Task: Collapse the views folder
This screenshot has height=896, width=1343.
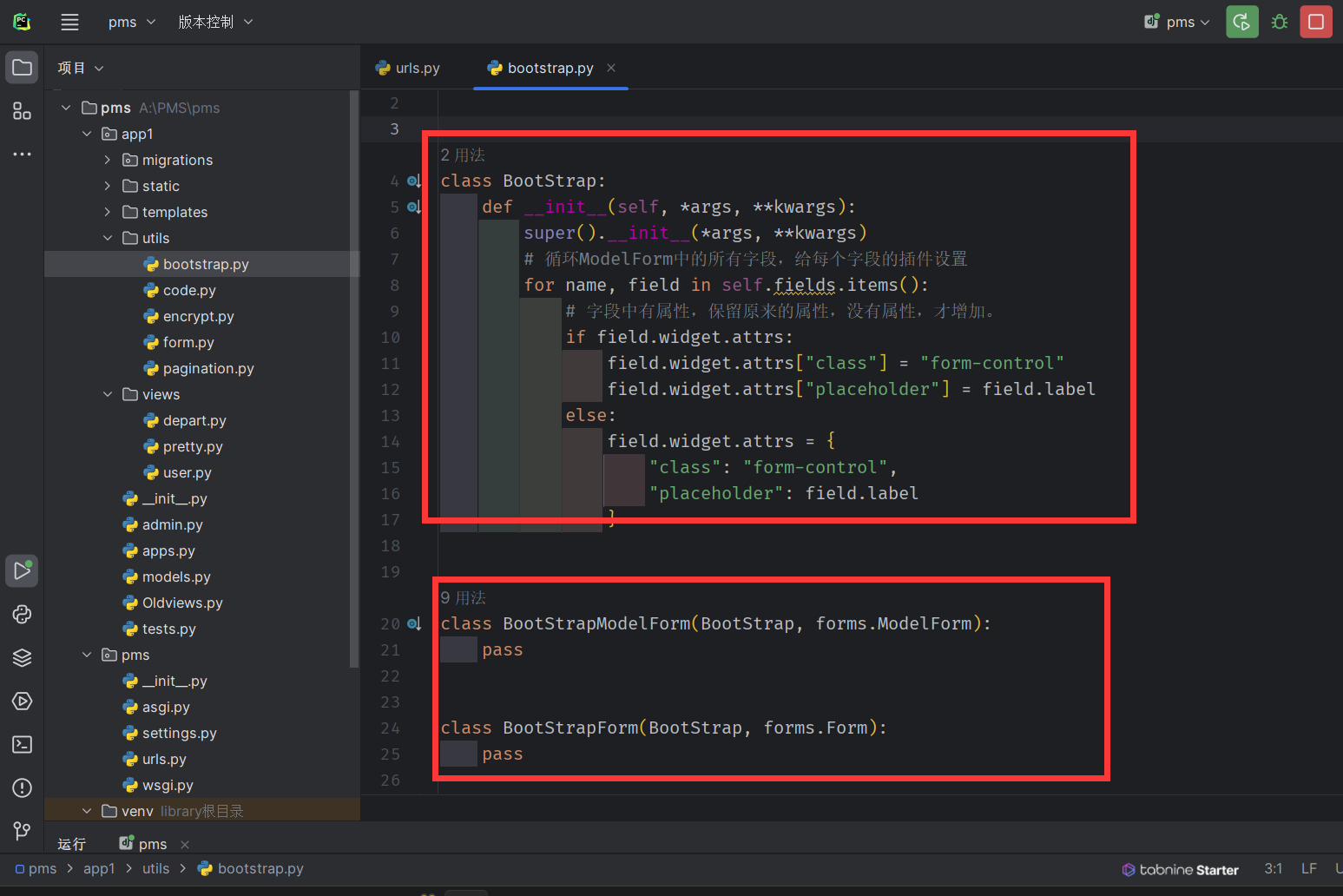Action: (x=108, y=394)
